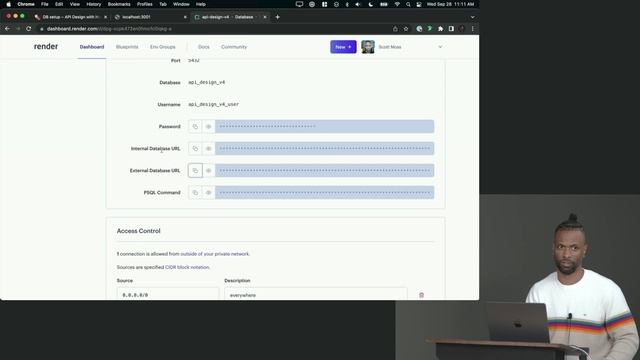Select the masked Password field
The width and height of the screenshot is (640, 360).
tap(324, 127)
